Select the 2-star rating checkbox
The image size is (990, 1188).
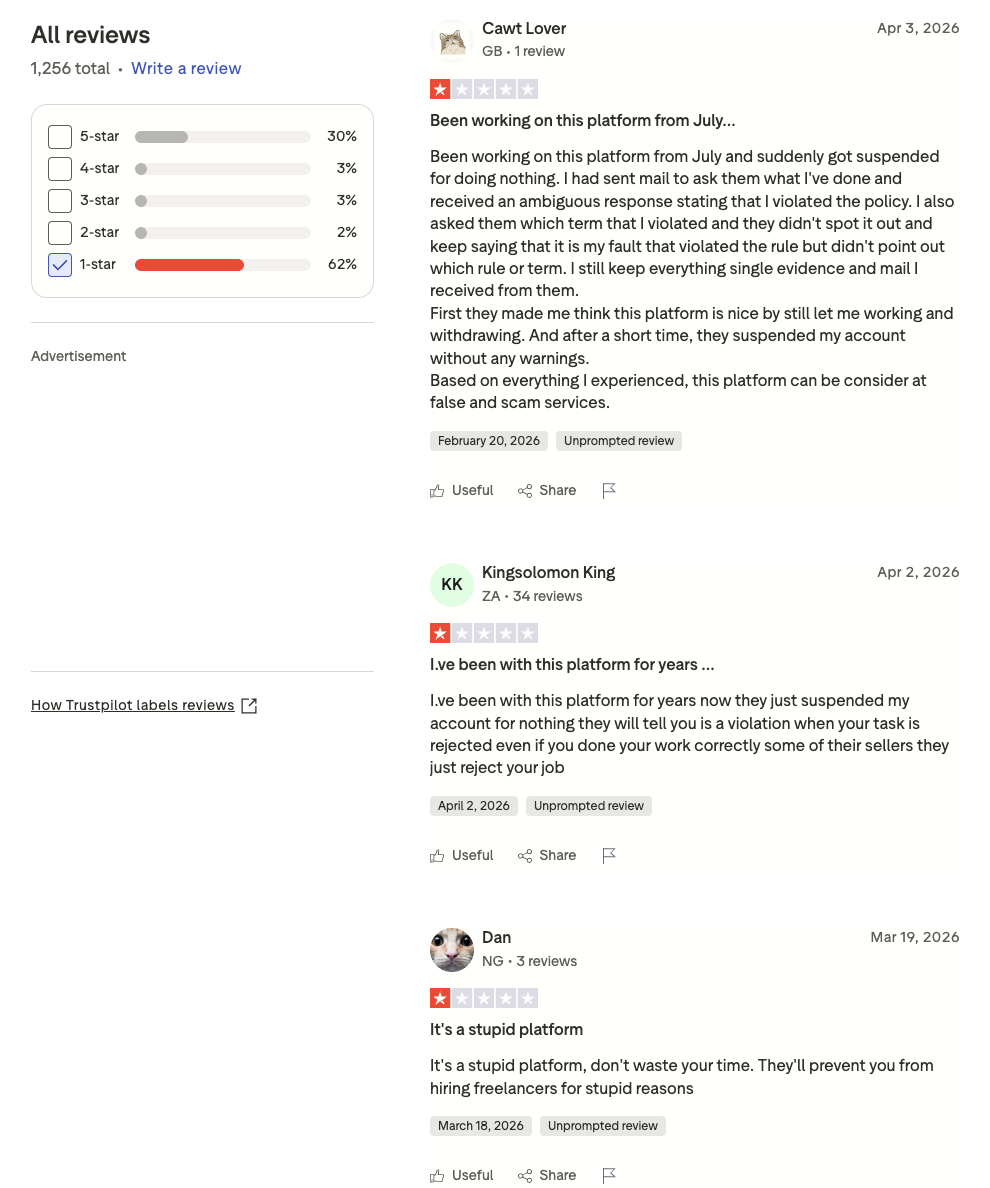coord(60,233)
